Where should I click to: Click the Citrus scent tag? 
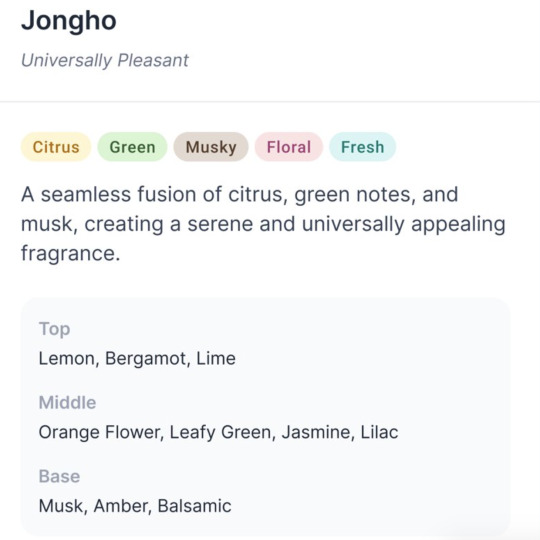(56, 147)
